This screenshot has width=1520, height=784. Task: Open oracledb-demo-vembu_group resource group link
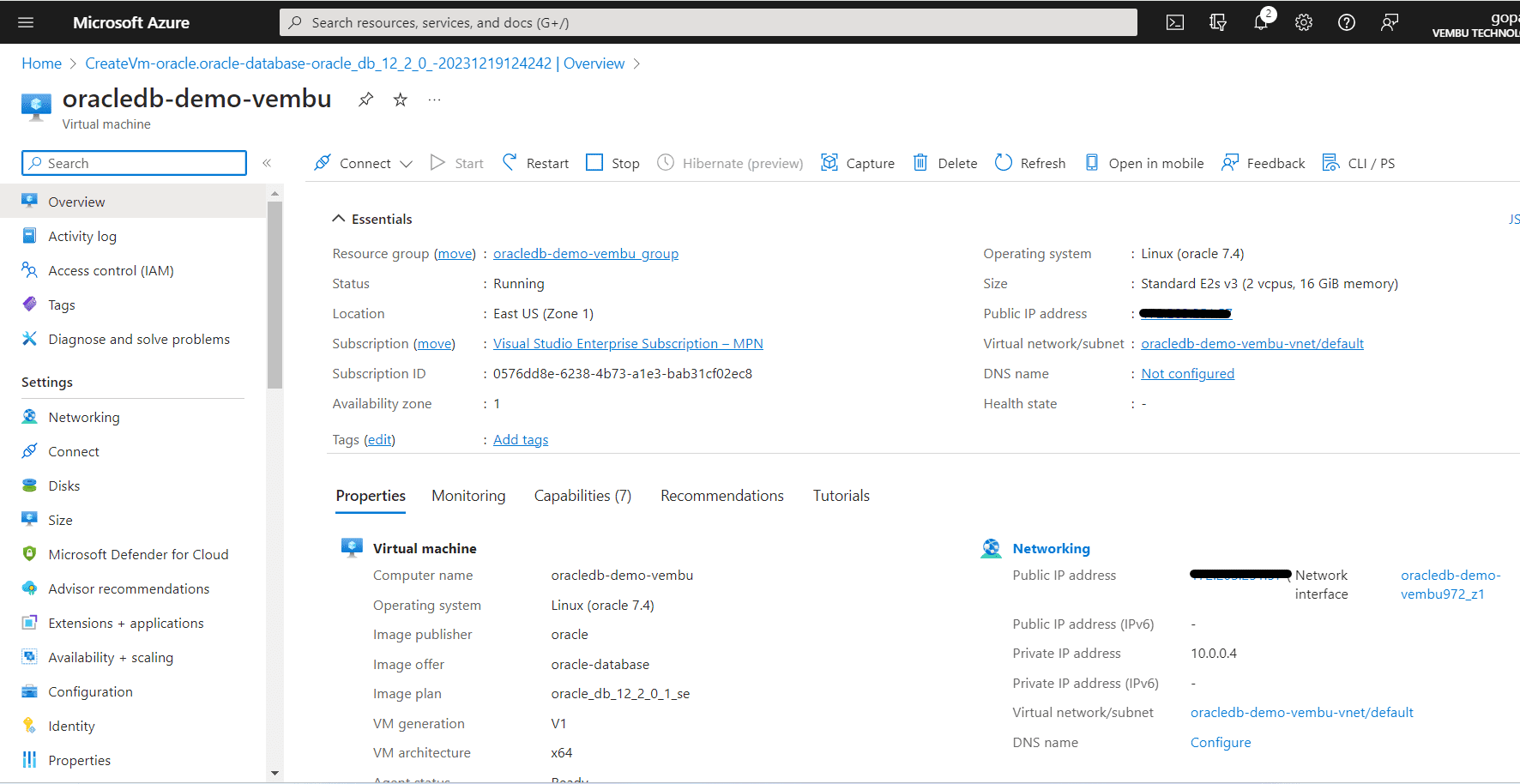point(586,254)
